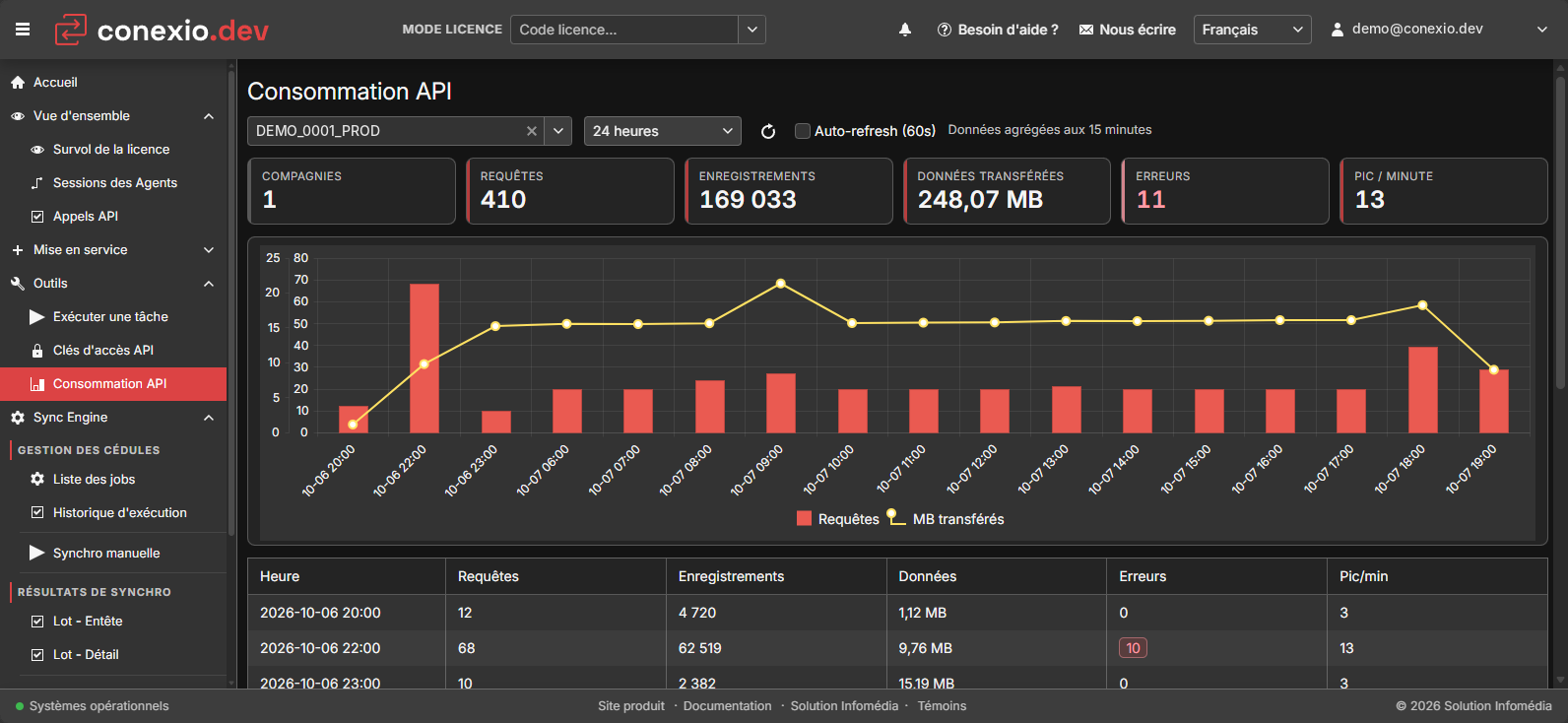Screen dimensions: 1568x723
Task: Collapse the Sync Engine section
Action: point(209,418)
